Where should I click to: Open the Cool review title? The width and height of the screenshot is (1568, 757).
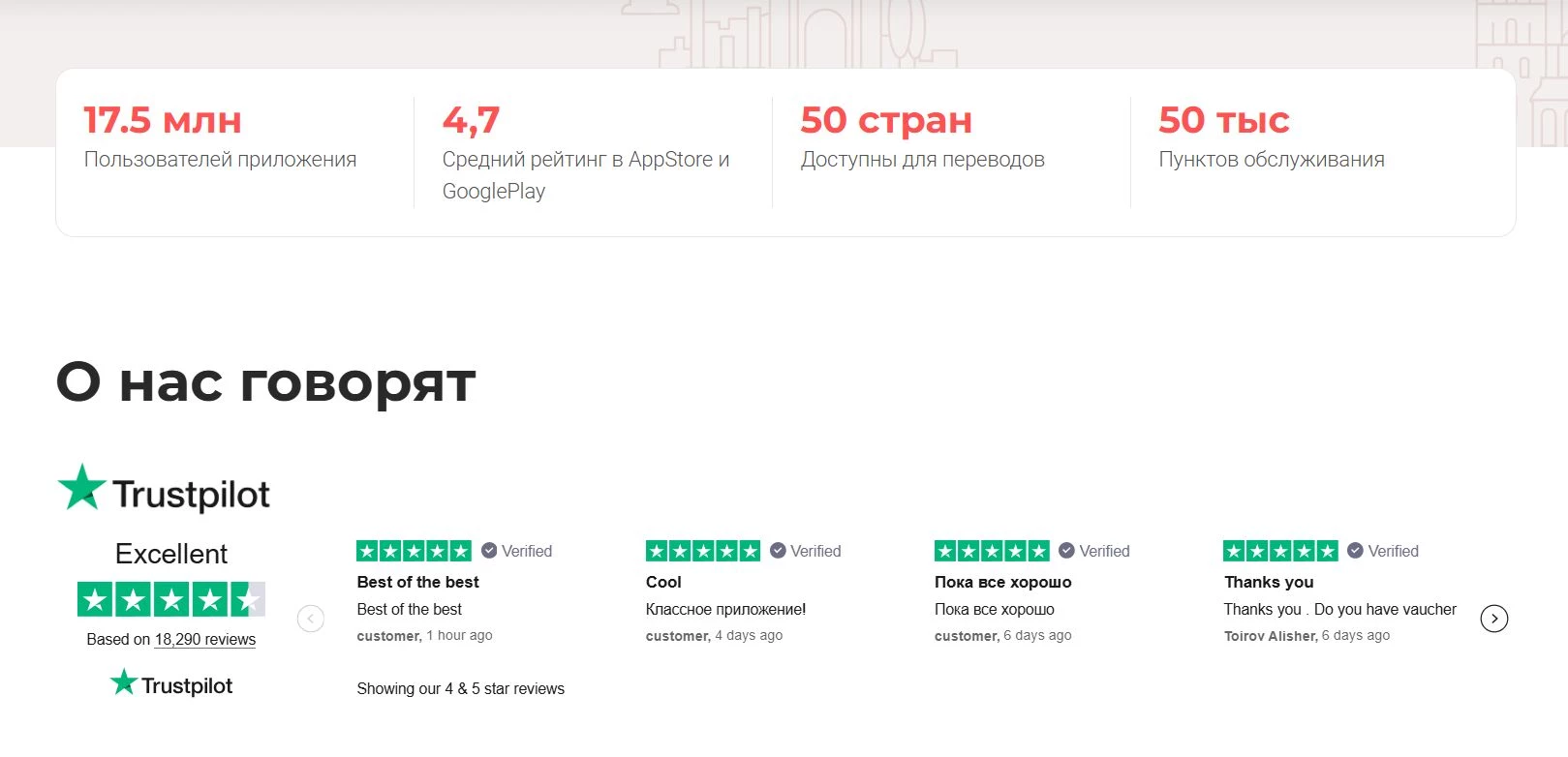point(663,582)
